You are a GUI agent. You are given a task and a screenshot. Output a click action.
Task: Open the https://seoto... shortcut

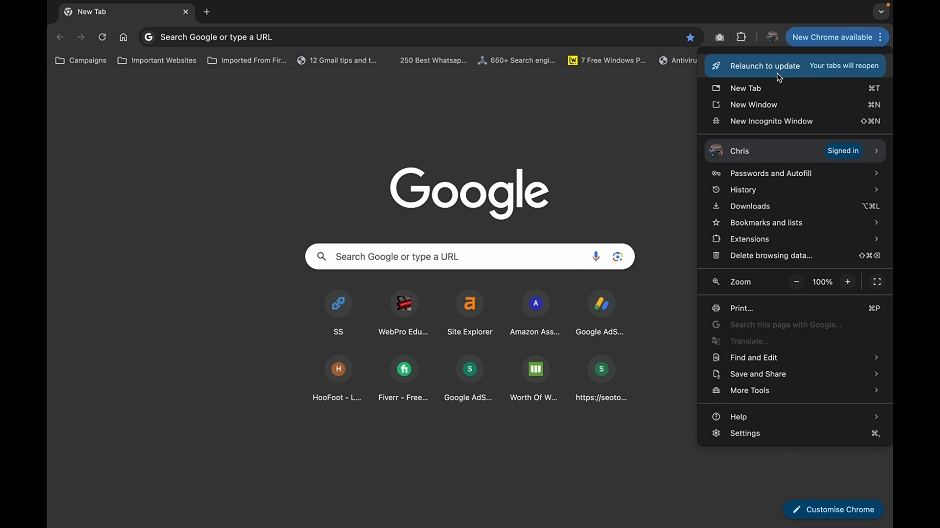(x=601, y=379)
